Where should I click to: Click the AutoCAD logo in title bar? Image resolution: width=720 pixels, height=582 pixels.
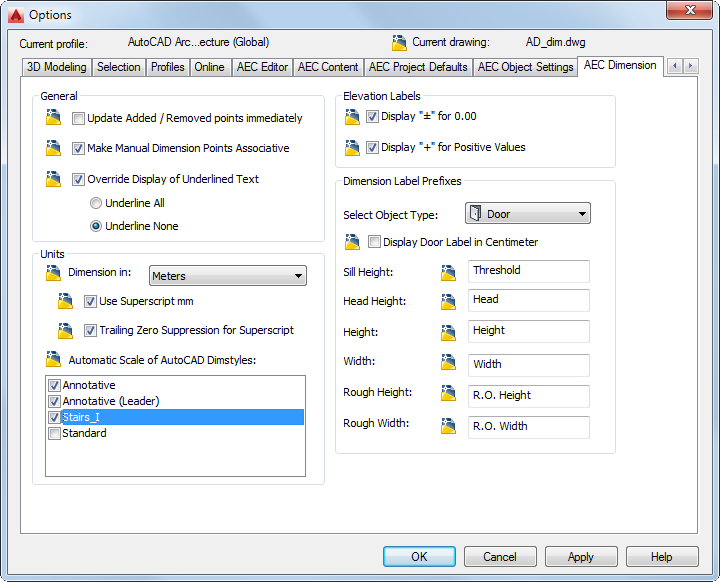16,15
